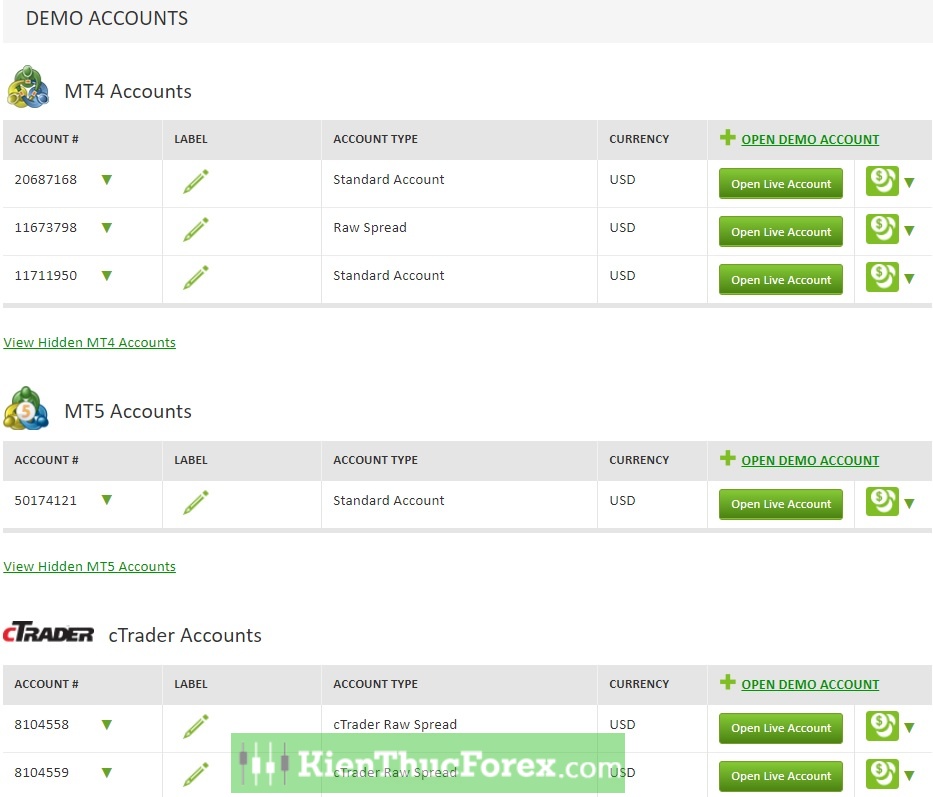Open demo account link in cTrader section
Image resolution: width=933 pixels, height=797 pixels.
click(810, 684)
